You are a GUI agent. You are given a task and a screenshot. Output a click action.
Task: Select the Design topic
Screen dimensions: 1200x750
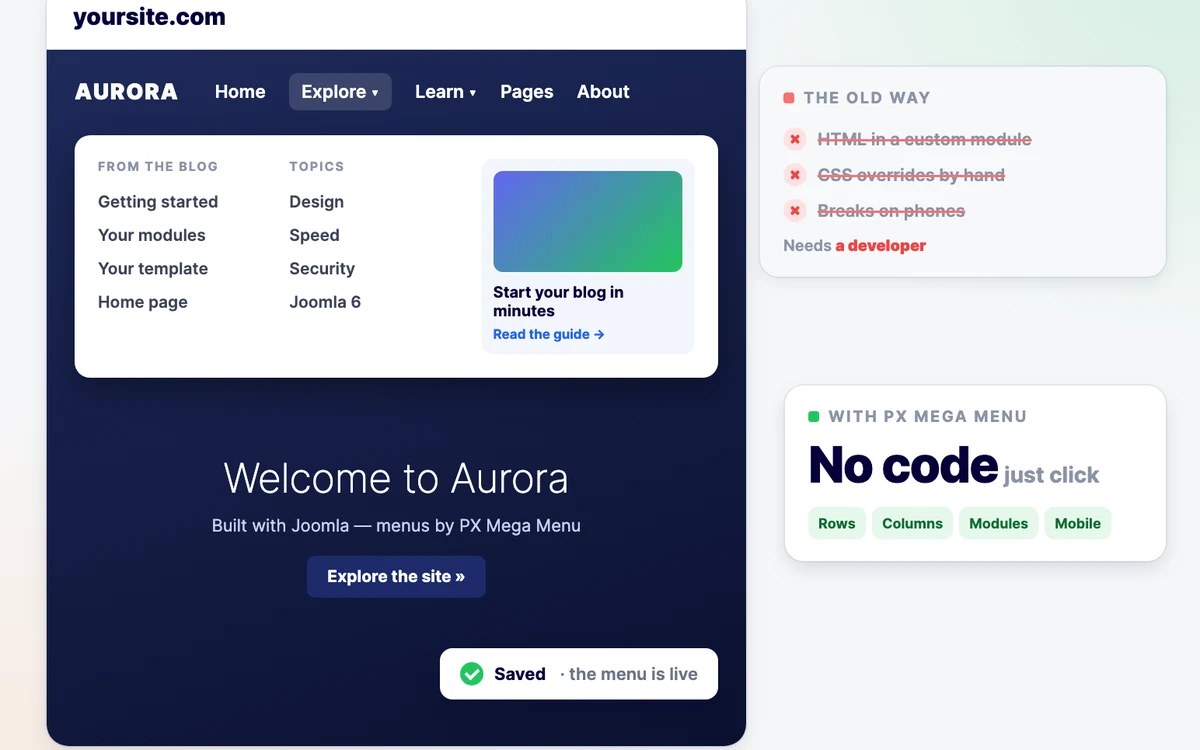[x=317, y=202]
